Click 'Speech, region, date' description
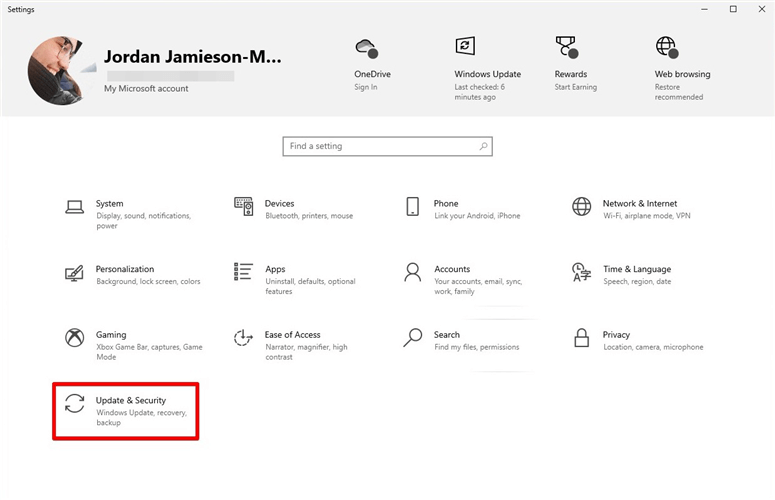This screenshot has width=775, height=500. [x=637, y=282]
